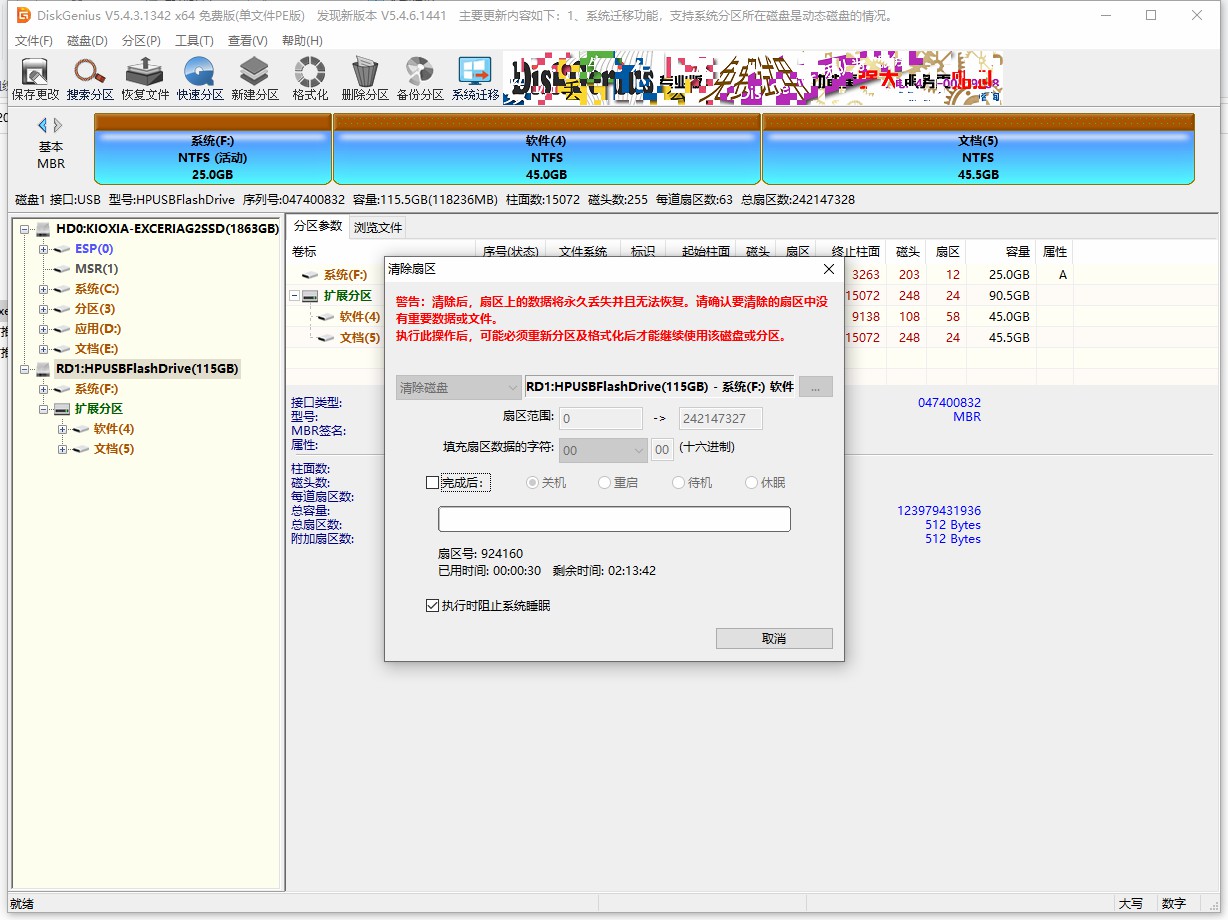Collapse the RD1:HPUSBFlashDrive disk node

coord(25,368)
